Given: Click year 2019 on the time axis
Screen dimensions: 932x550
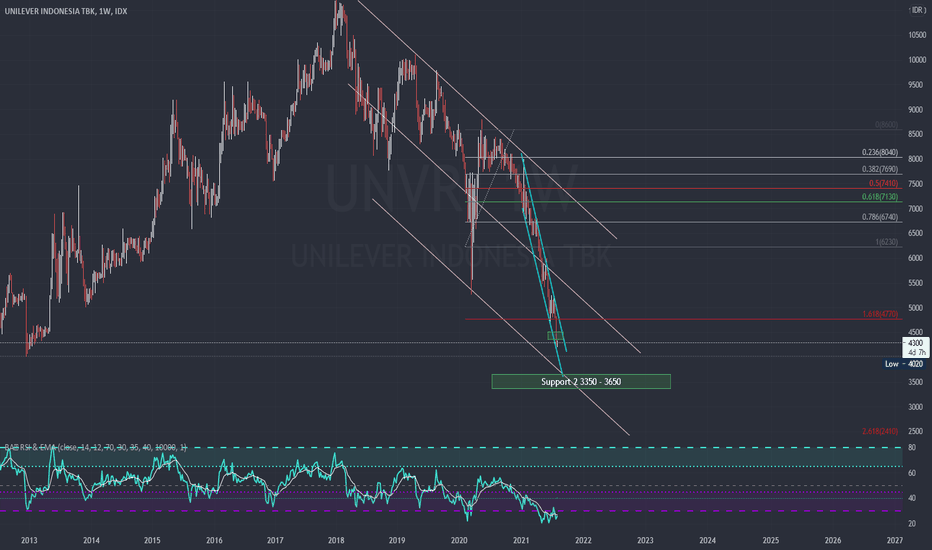Looking at the screenshot, I should pyautogui.click(x=397, y=540).
